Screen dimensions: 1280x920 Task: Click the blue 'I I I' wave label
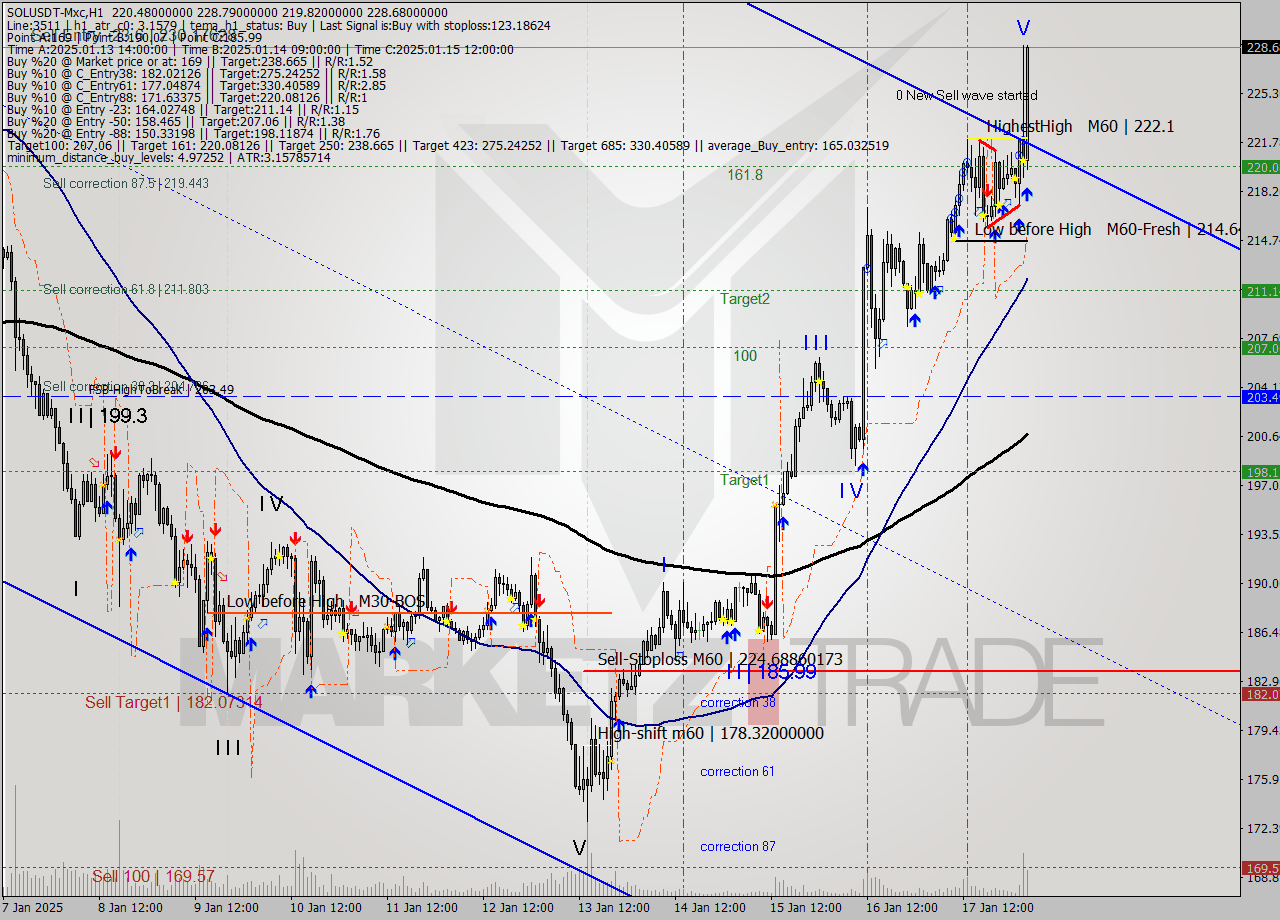[817, 343]
